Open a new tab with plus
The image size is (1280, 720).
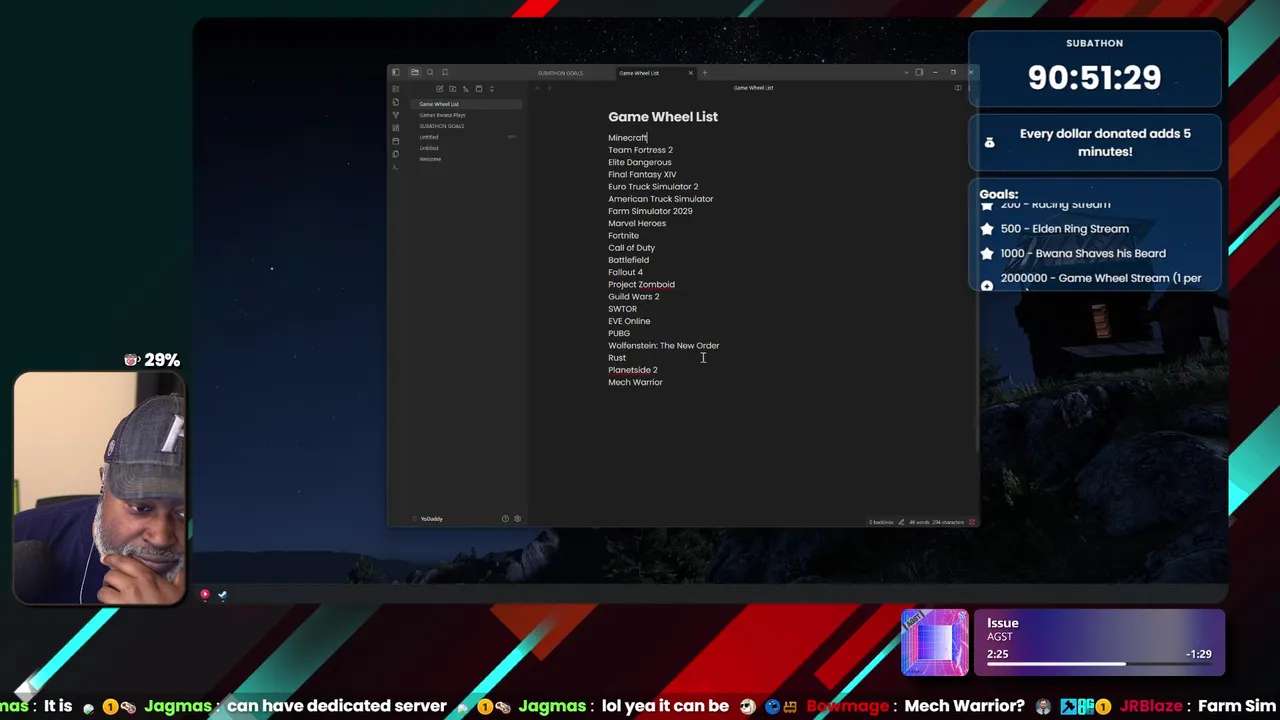pyautogui.click(x=705, y=73)
